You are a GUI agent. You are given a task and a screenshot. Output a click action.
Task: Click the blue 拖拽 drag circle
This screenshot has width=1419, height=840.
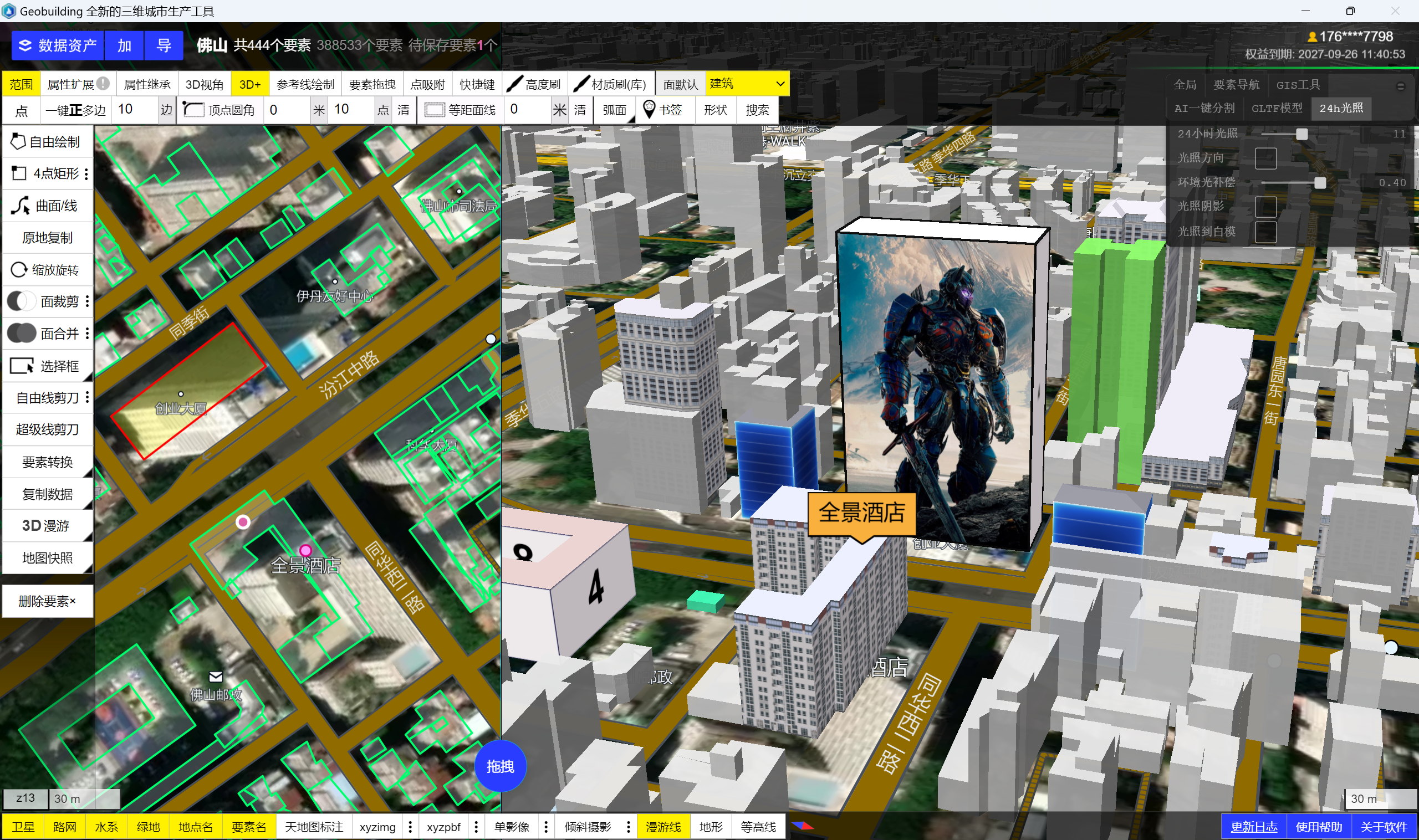tap(500, 766)
